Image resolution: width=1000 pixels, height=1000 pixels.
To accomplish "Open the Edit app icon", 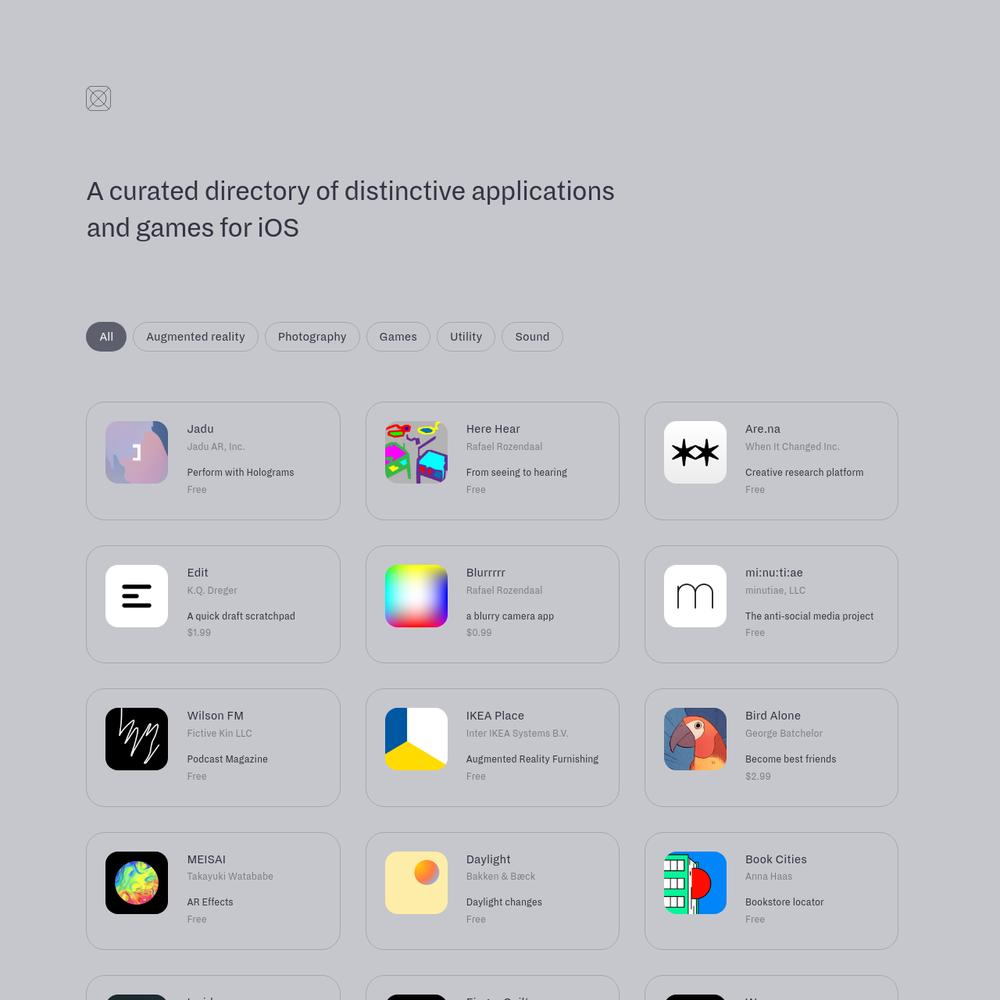I will click(136, 596).
